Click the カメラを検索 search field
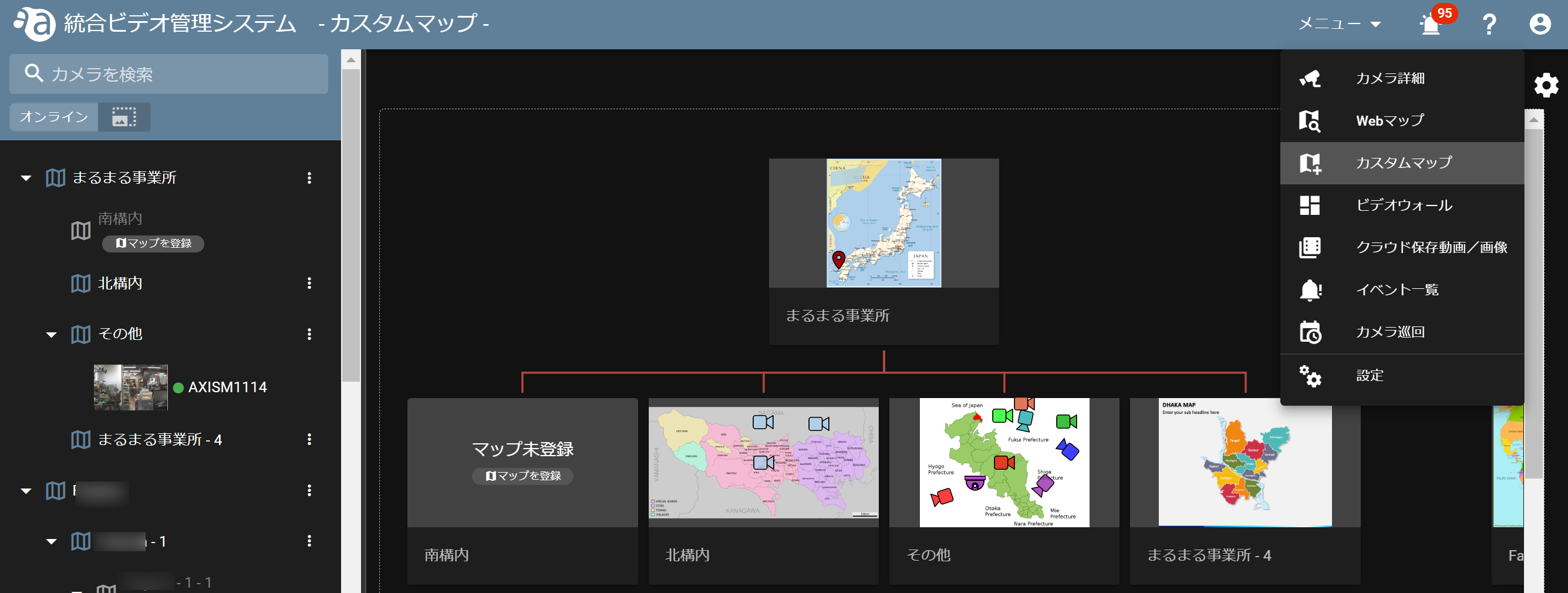Viewport: 1568px width, 593px height. point(168,75)
